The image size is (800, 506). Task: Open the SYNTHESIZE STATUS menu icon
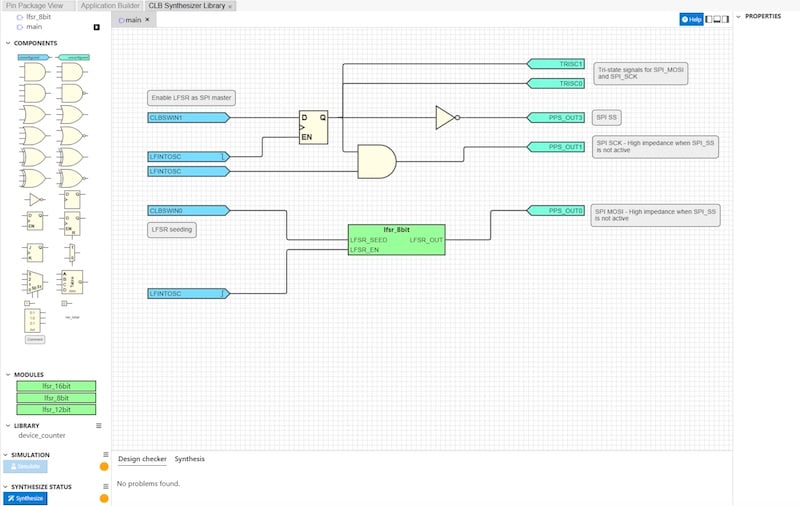106,487
